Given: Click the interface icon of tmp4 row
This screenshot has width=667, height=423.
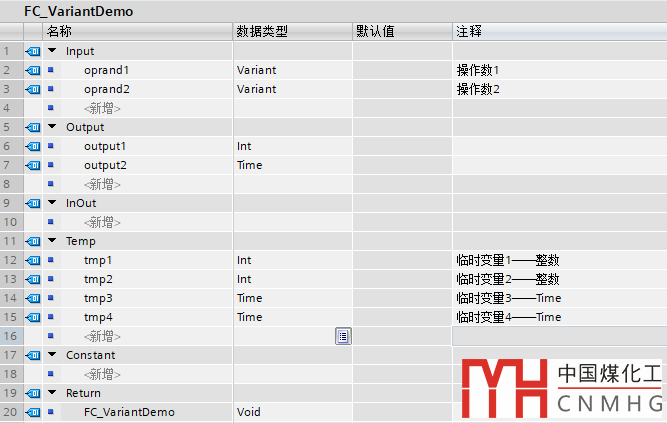Looking at the screenshot, I should pos(33,317).
